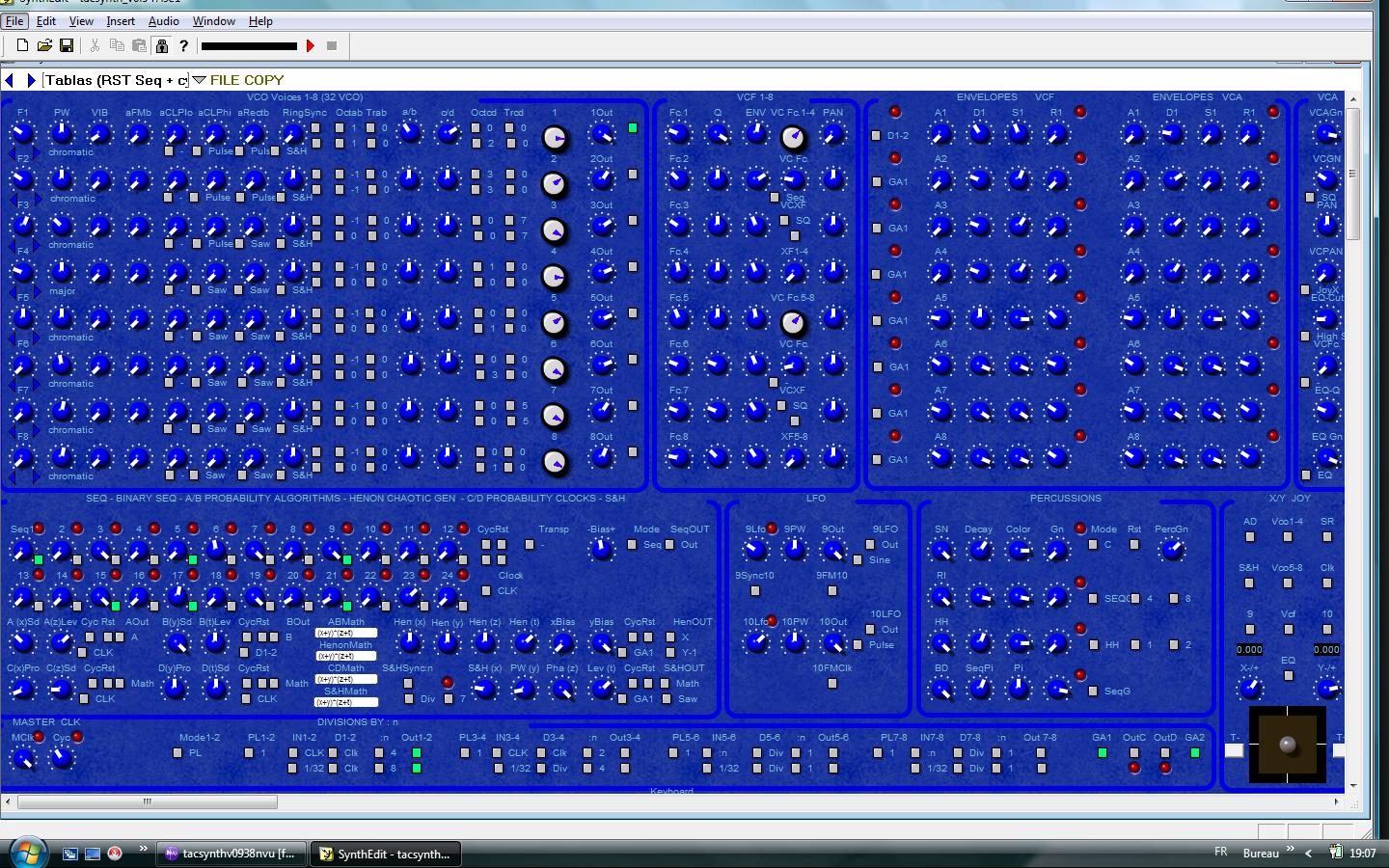
Task: Open the Audio menu
Action: coord(164,20)
